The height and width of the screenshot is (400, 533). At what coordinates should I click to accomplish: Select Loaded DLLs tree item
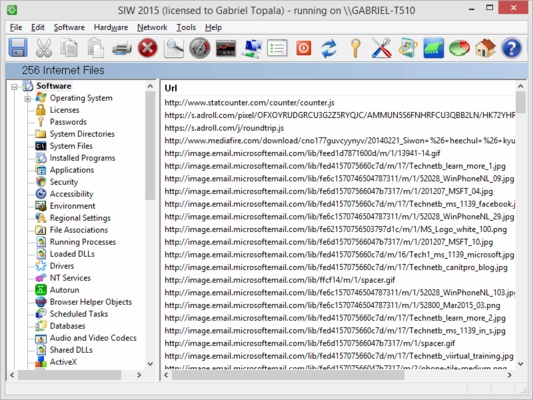pos(72,254)
